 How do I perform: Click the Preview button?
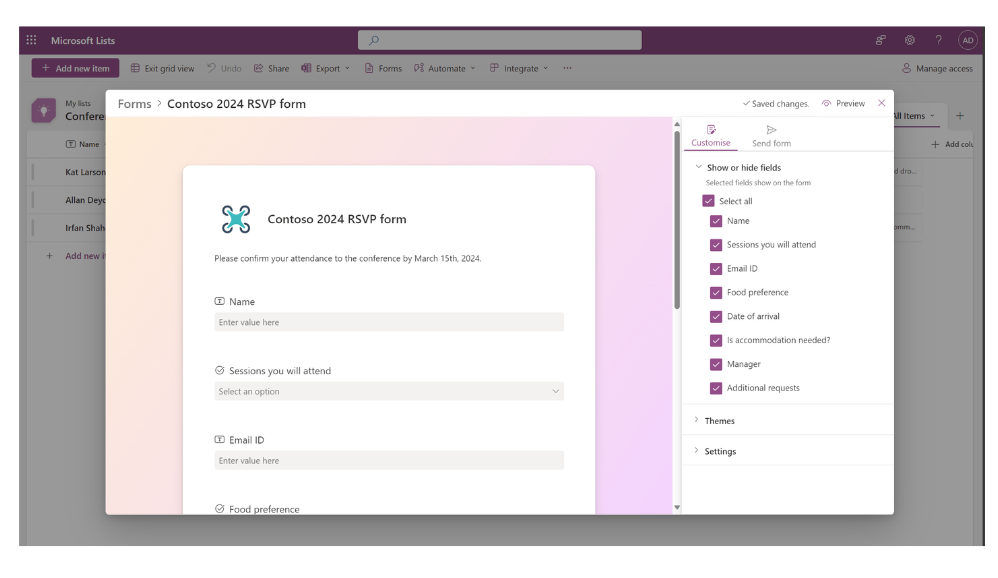843,103
